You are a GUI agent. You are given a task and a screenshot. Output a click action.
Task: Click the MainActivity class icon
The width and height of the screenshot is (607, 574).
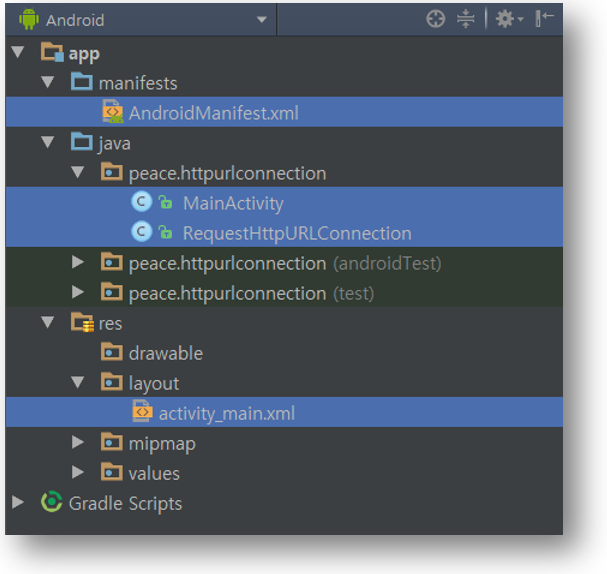[142, 202]
